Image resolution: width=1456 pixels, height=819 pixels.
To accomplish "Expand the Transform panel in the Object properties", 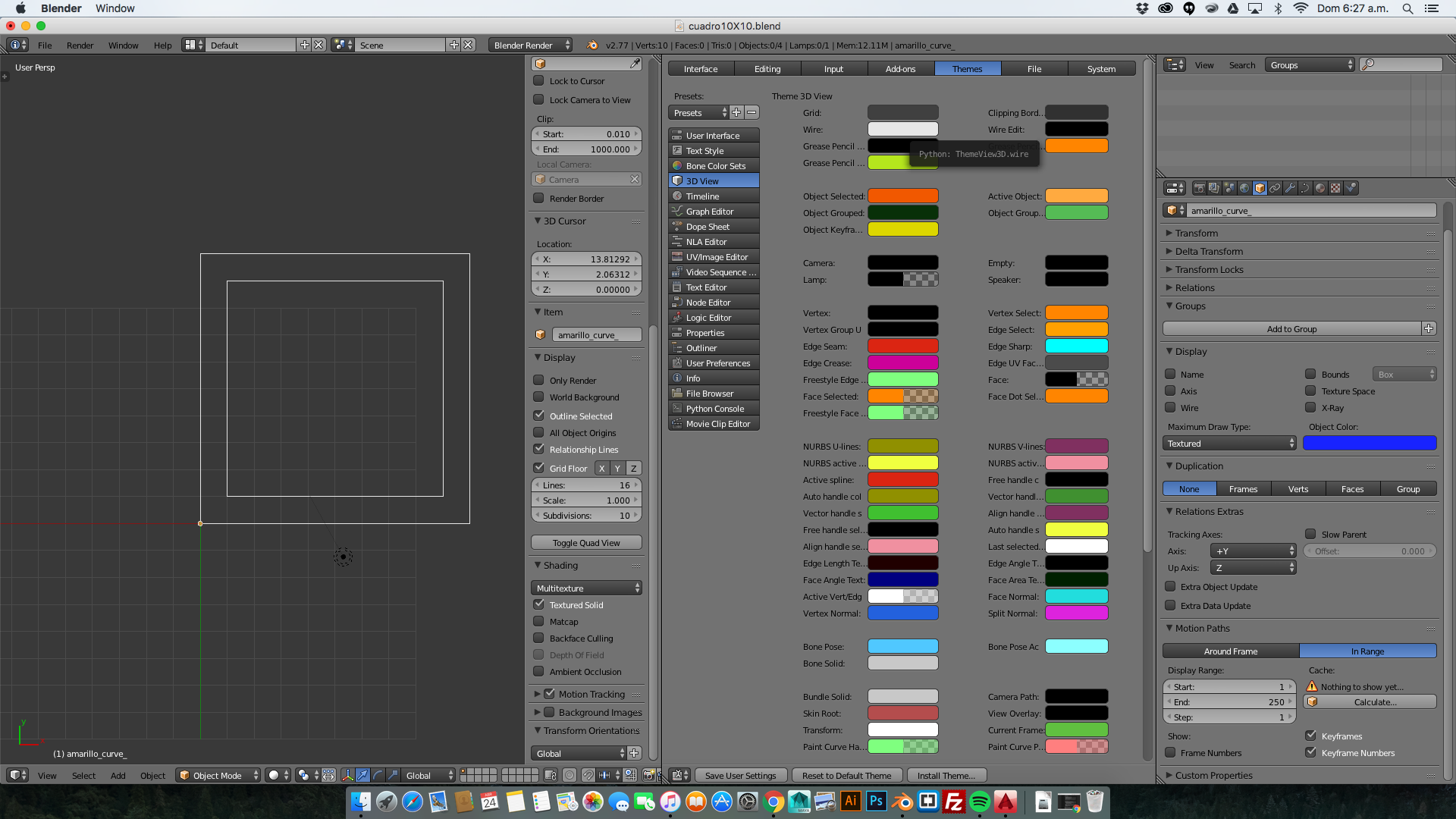I will point(1196,233).
